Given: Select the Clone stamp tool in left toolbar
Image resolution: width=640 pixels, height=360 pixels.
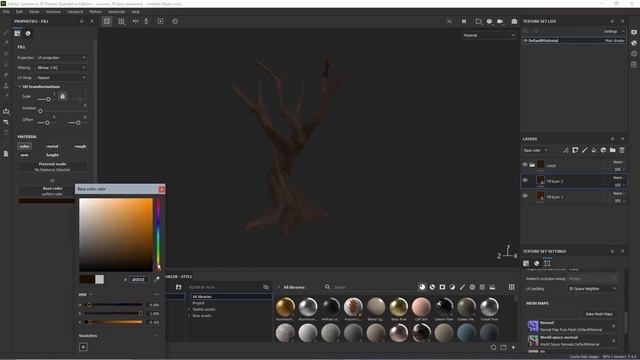Looking at the screenshot, I should point(6,86).
